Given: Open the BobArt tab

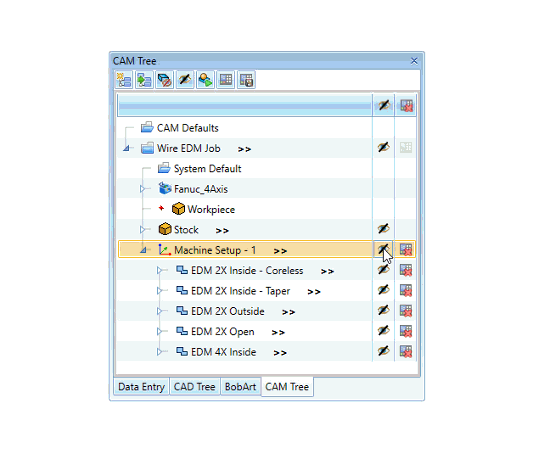Looking at the screenshot, I should pos(241,386).
